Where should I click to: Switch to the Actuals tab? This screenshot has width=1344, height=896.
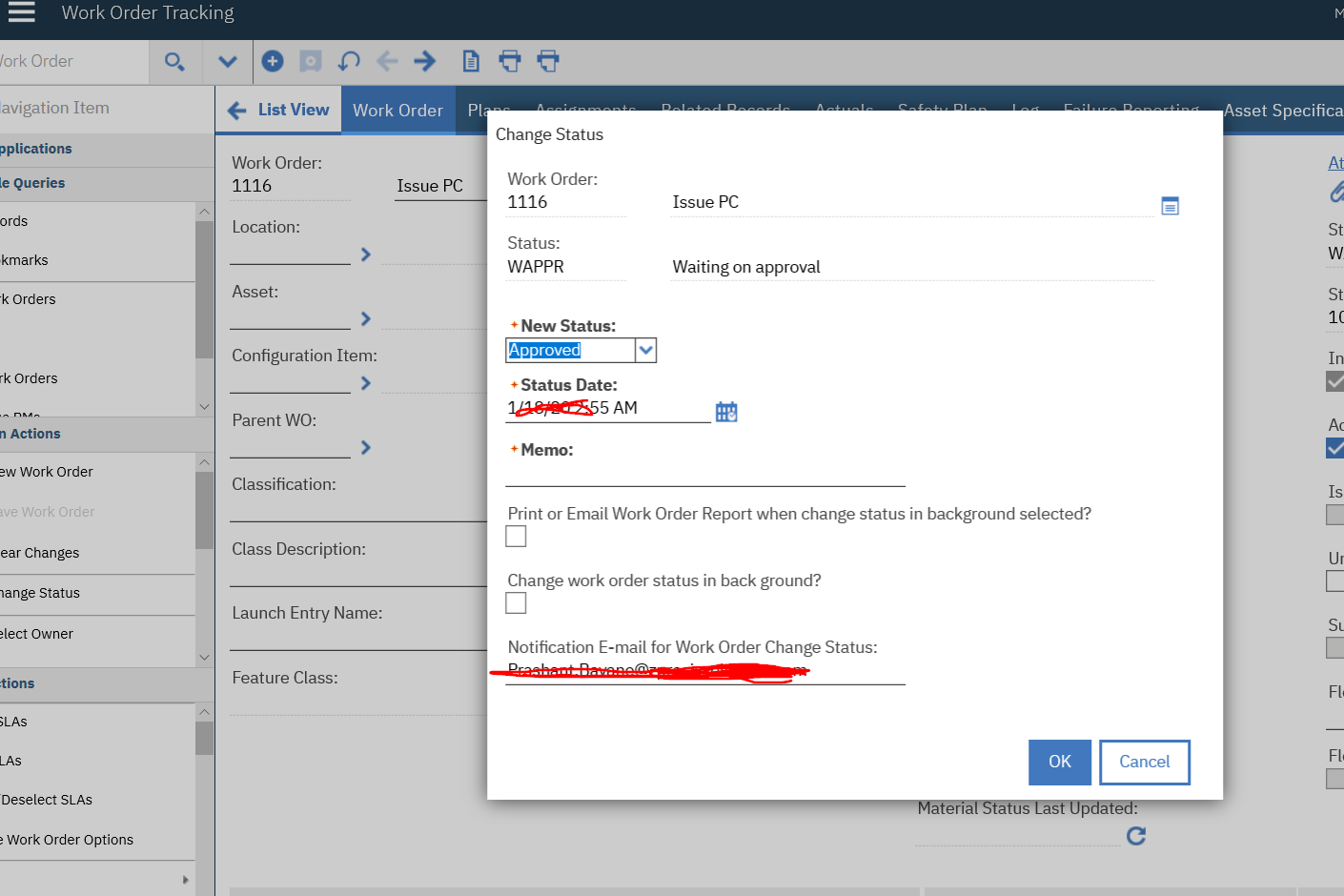[845, 110]
